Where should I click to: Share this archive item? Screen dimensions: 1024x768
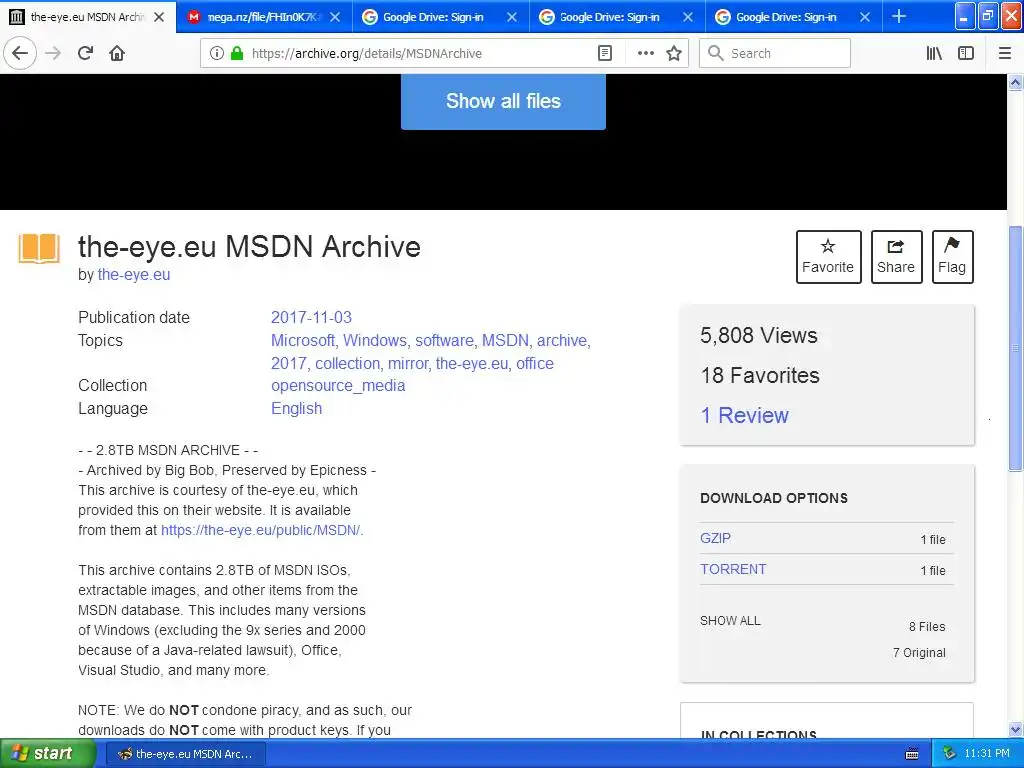click(x=897, y=257)
